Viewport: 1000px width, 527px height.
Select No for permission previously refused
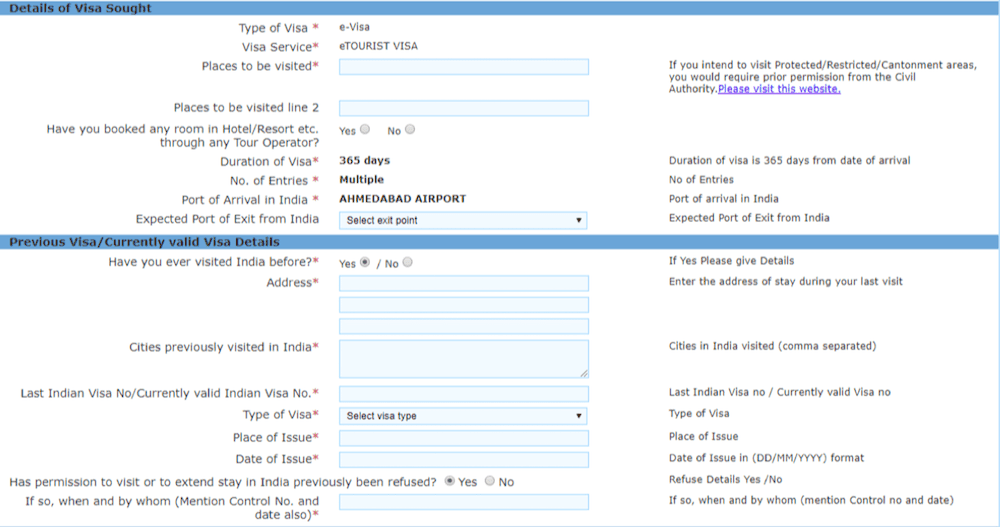coord(490,481)
